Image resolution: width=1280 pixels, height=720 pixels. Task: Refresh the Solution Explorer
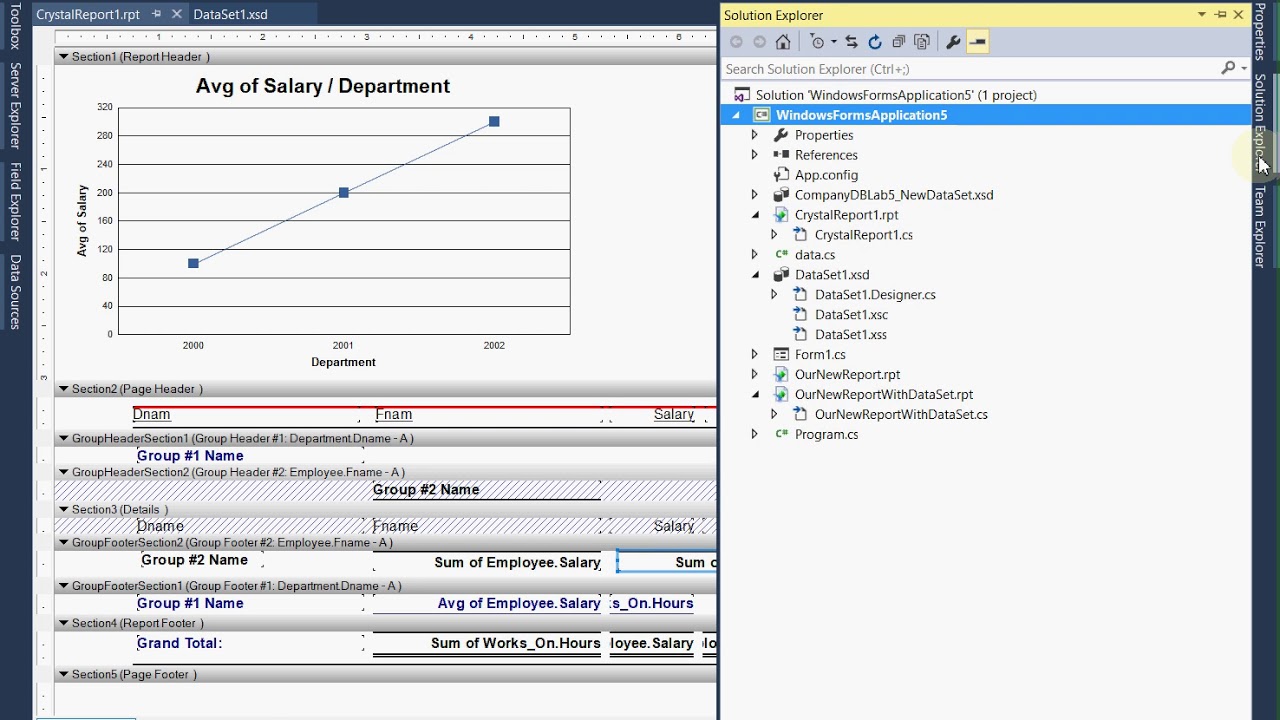point(875,42)
